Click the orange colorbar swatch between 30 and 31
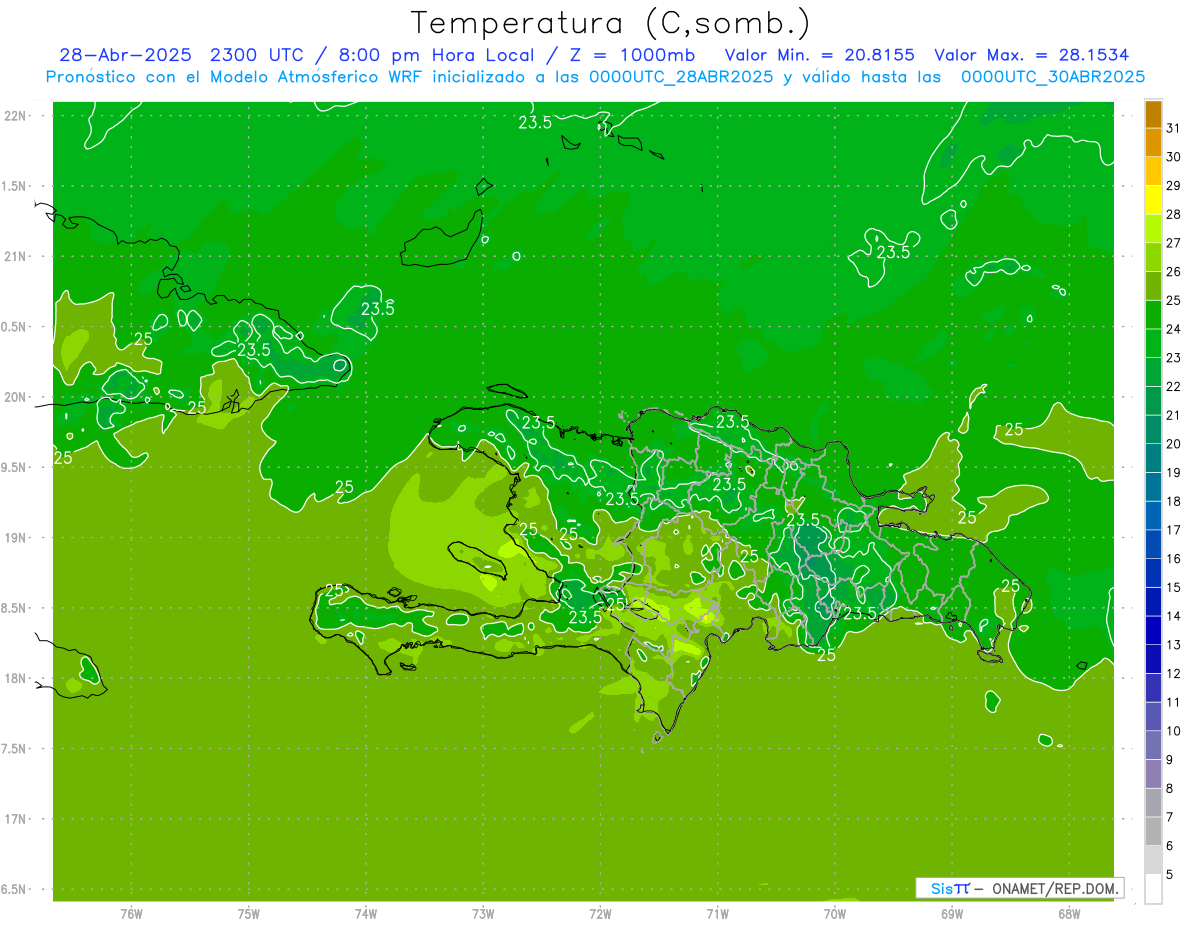Screen dimensions: 1200x927 point(1153,142)
